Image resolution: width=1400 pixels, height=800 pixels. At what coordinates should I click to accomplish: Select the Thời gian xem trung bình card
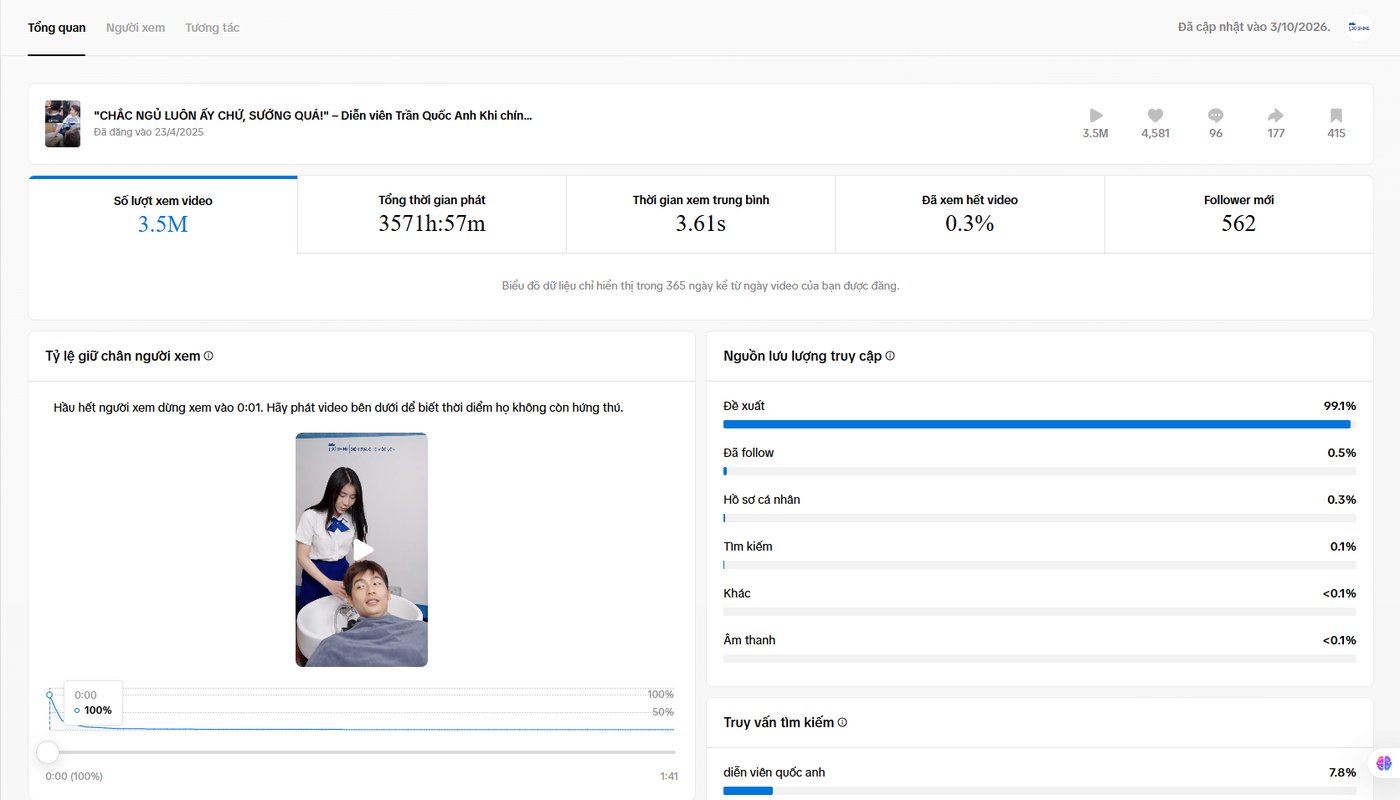[701, 215]
